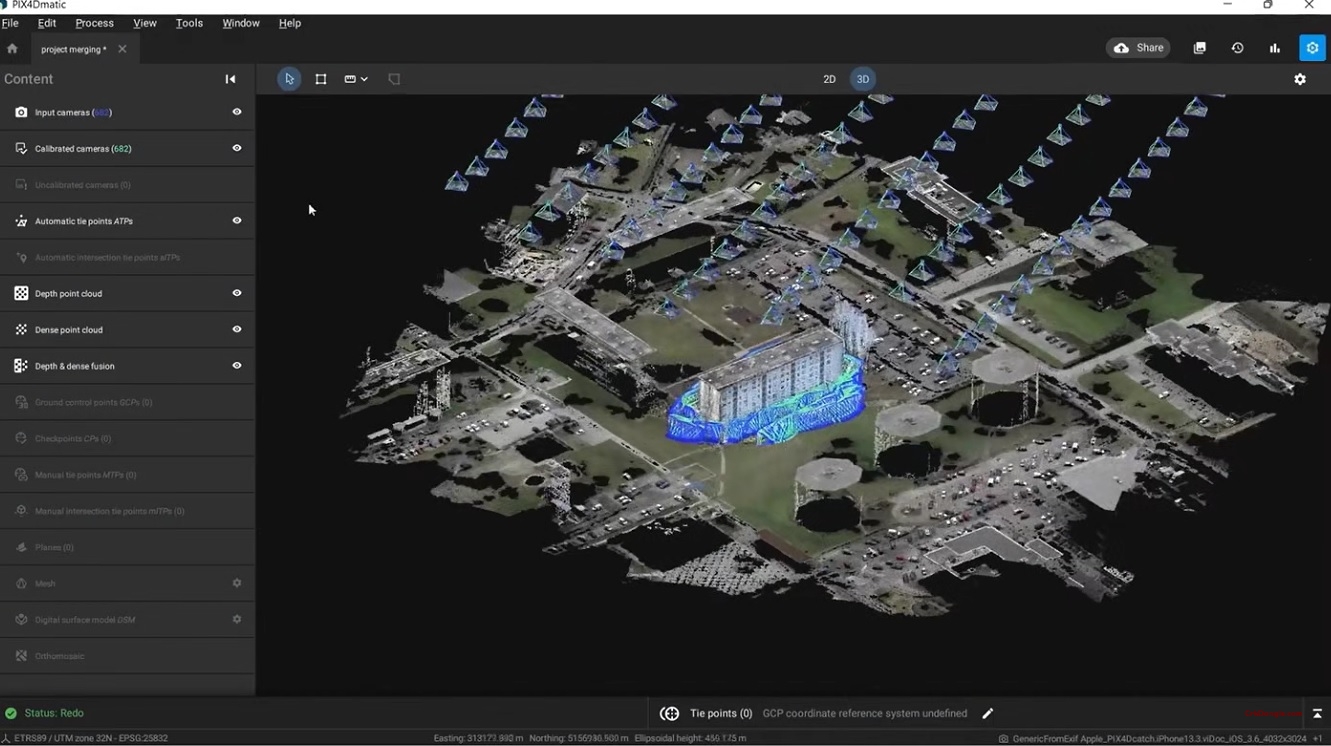Open the Process menu
1331x746 pixels.
coord(94,22)
